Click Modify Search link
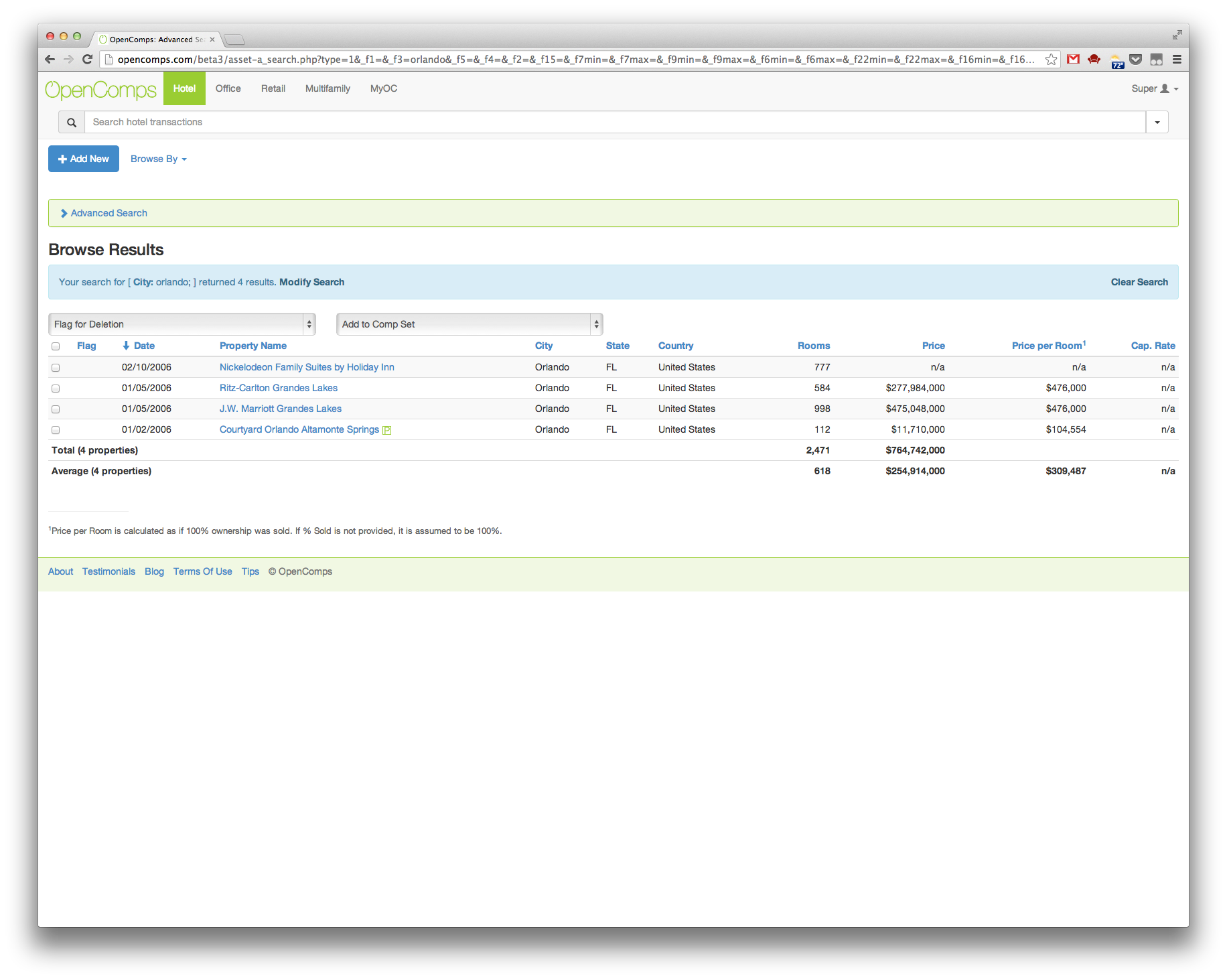This screenshot has width=1227, height=980. 311,282
